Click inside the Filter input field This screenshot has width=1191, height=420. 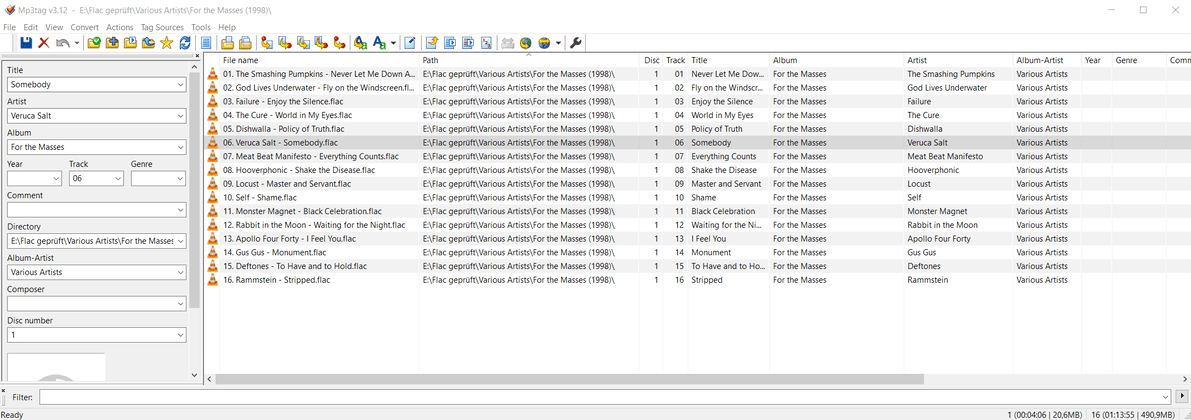[605, 396]
